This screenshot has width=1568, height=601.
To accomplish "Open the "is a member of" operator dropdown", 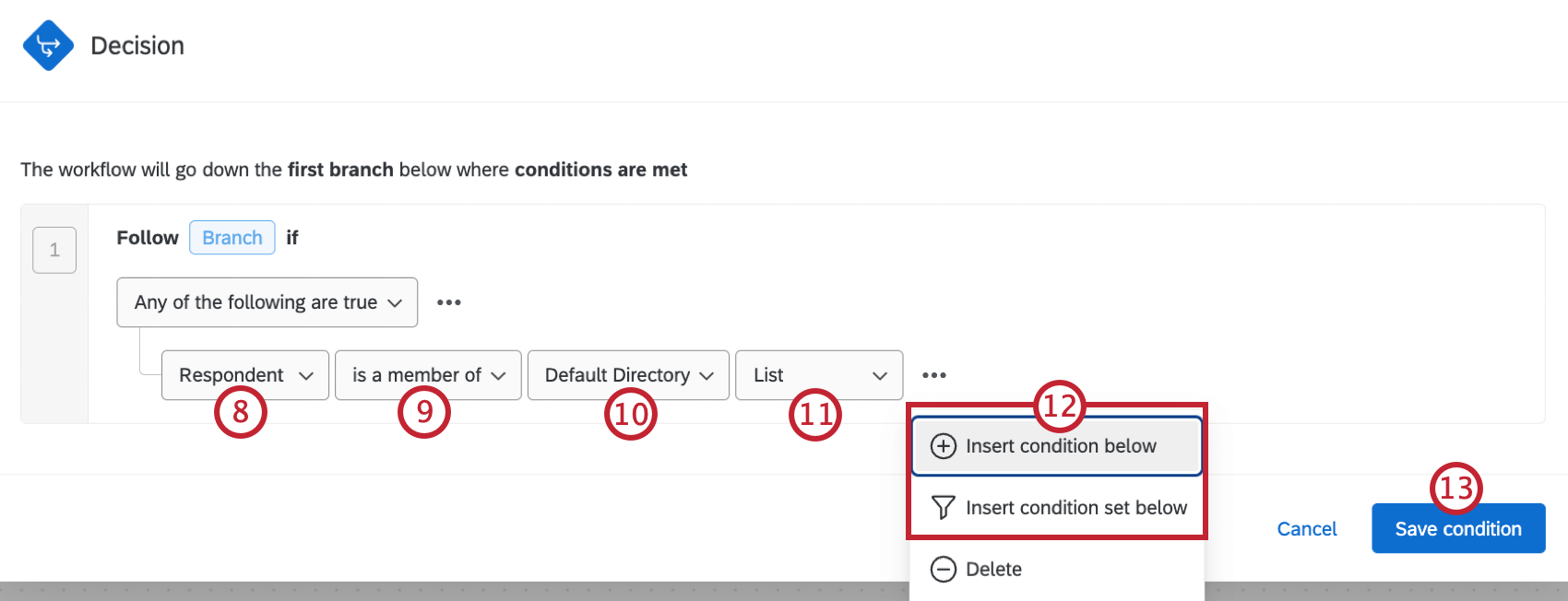I will point(427,375).
